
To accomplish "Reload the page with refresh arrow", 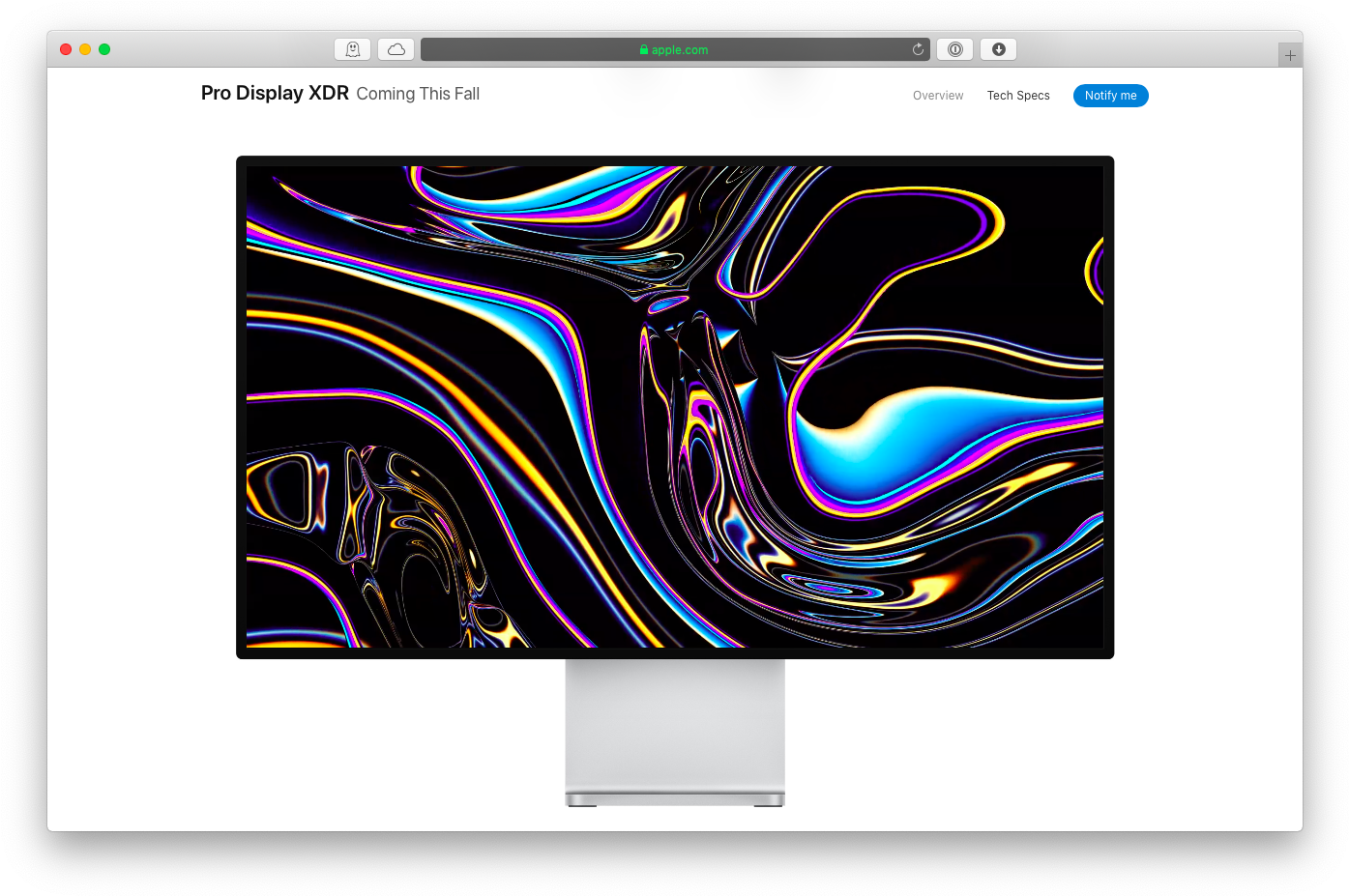I will (918, 49).
